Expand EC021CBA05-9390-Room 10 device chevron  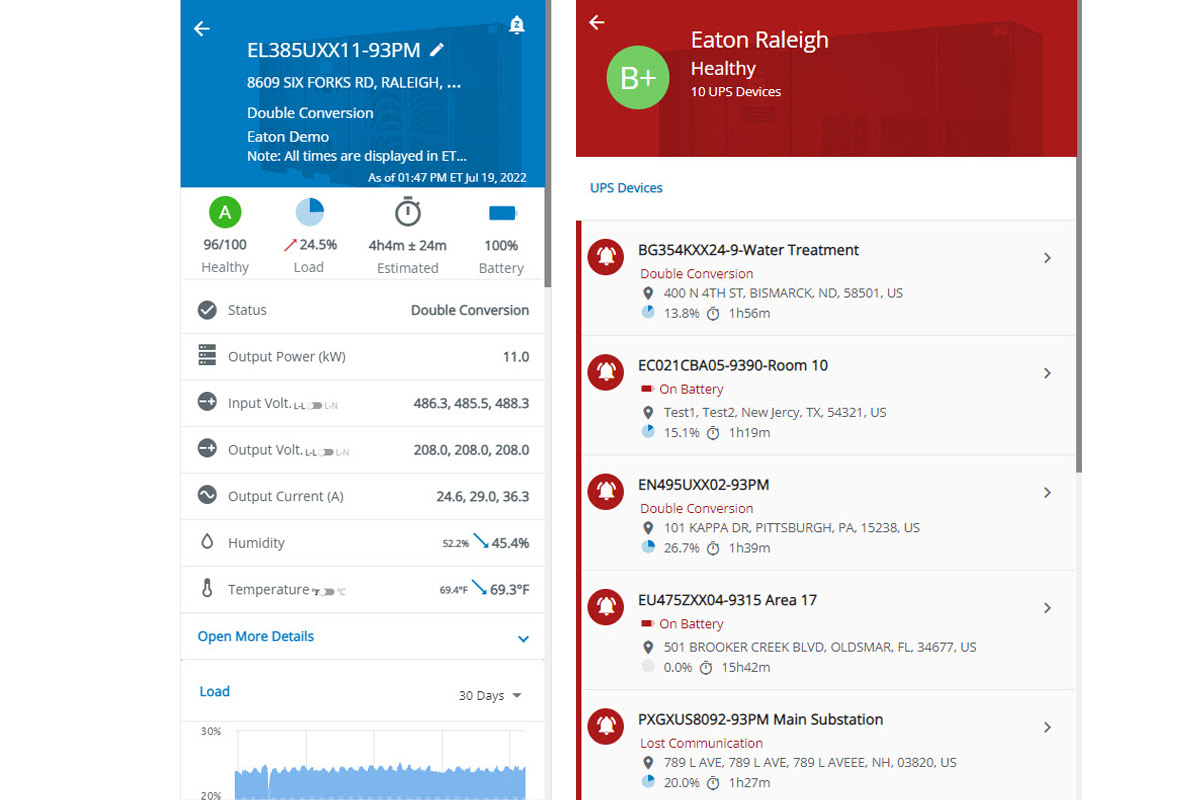(1047, 373)
